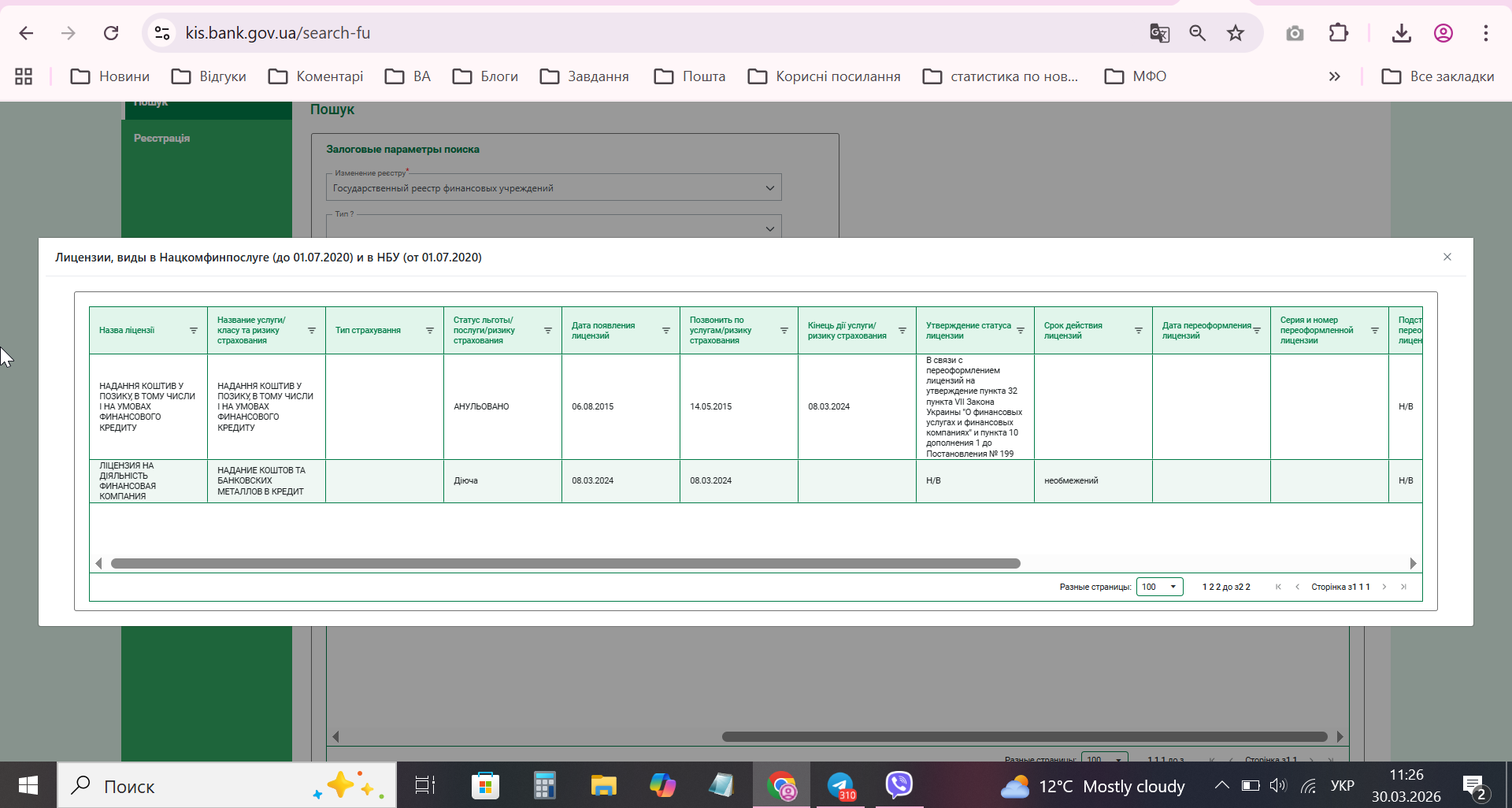Open the Коментарі bookmarks folder
Viewport: 1512px width, 808px height.
click(315, 76)
